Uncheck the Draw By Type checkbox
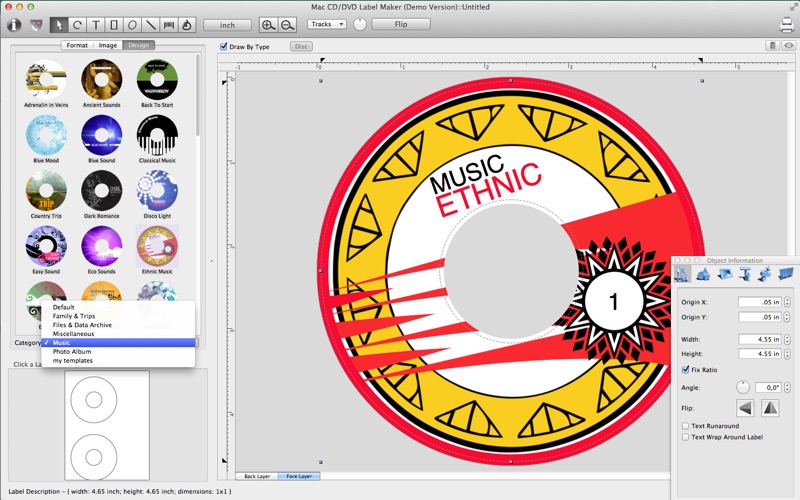Image resolution: width=800 pixels, height=500 pixels. pyautogui.click(x=224, y=46)
